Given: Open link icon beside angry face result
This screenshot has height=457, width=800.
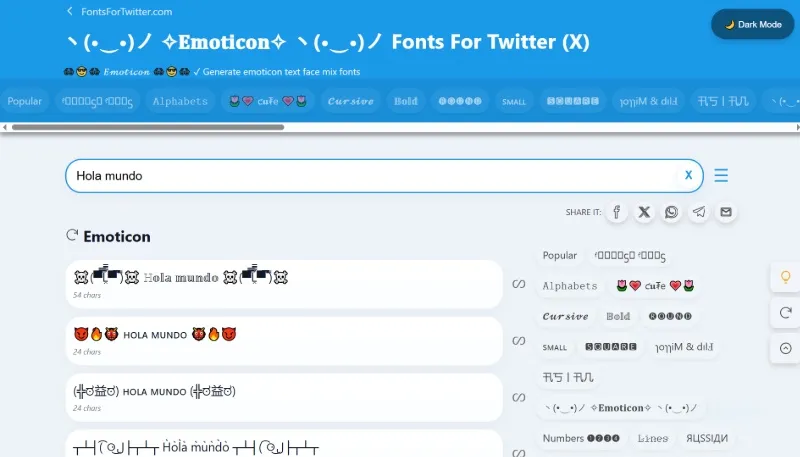Looking at the screenshot, I should click(519, 397).
